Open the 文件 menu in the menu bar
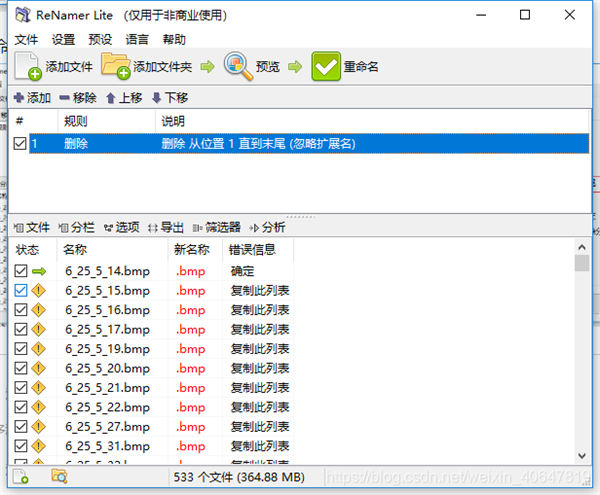Screen dimensions: 600x495 click(x=26, y=39)
